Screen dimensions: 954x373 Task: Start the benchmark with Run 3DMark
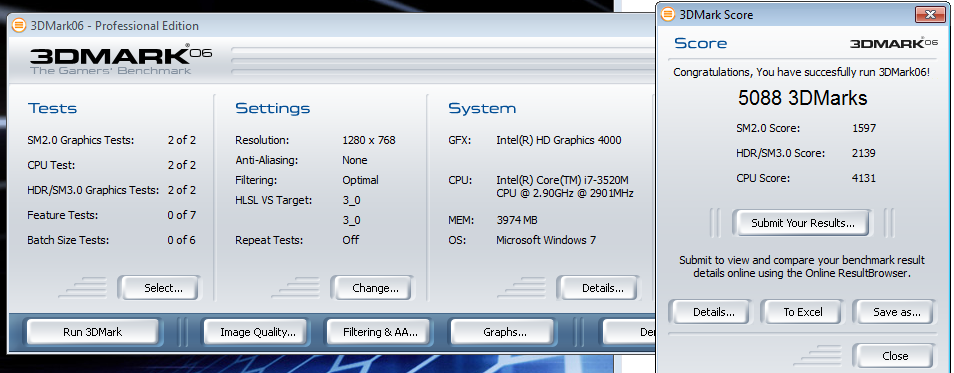pyautogui.click(x=92, y=332)
